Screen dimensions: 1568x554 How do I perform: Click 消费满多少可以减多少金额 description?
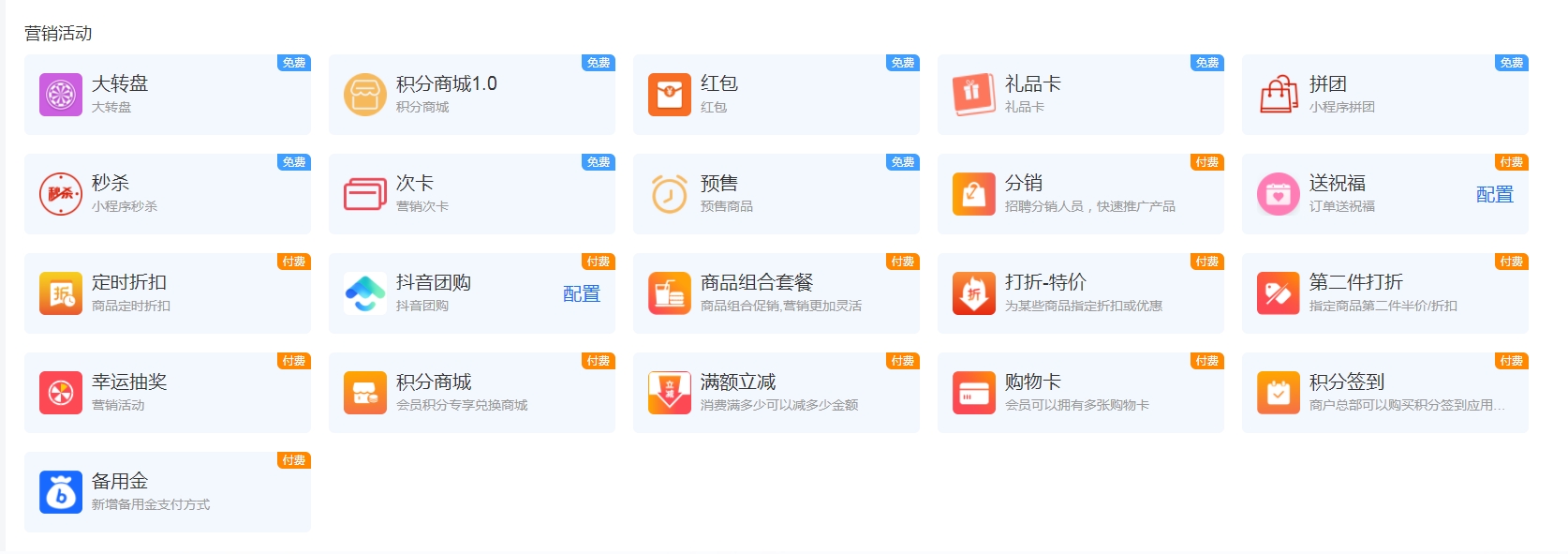pos(779,405)
